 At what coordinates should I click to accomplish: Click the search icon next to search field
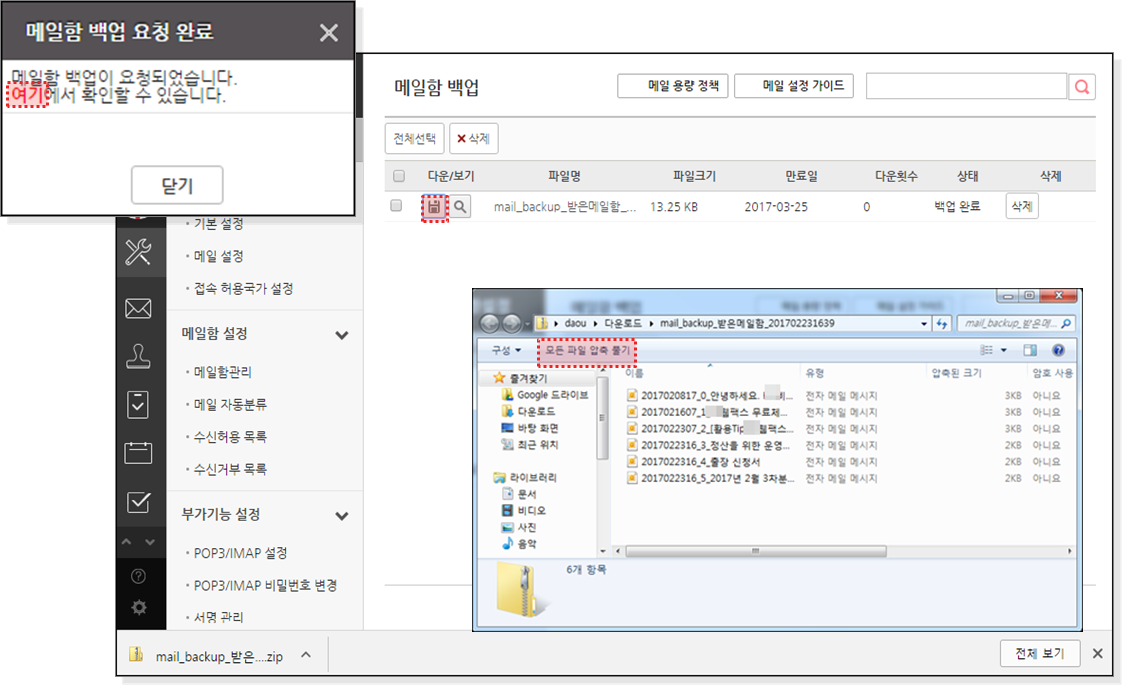pos(1082,87)
